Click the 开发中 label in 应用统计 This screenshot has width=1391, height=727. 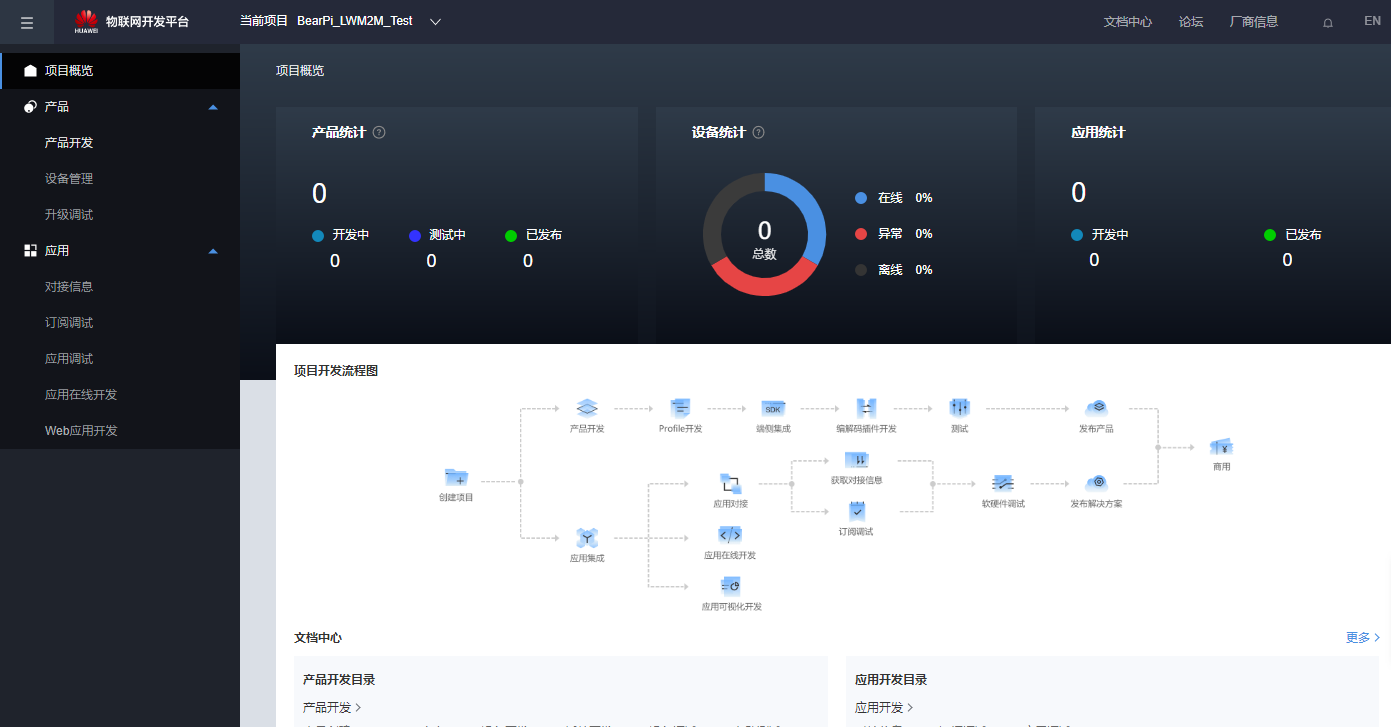click(x=1110, y=235)
